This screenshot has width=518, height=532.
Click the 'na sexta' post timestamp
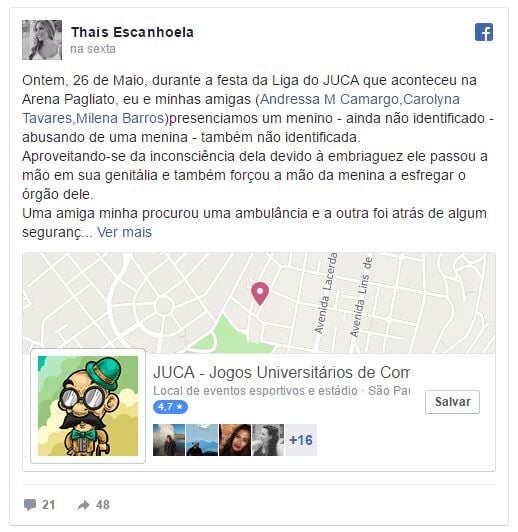pyautogui.click(x=93, y=49)
